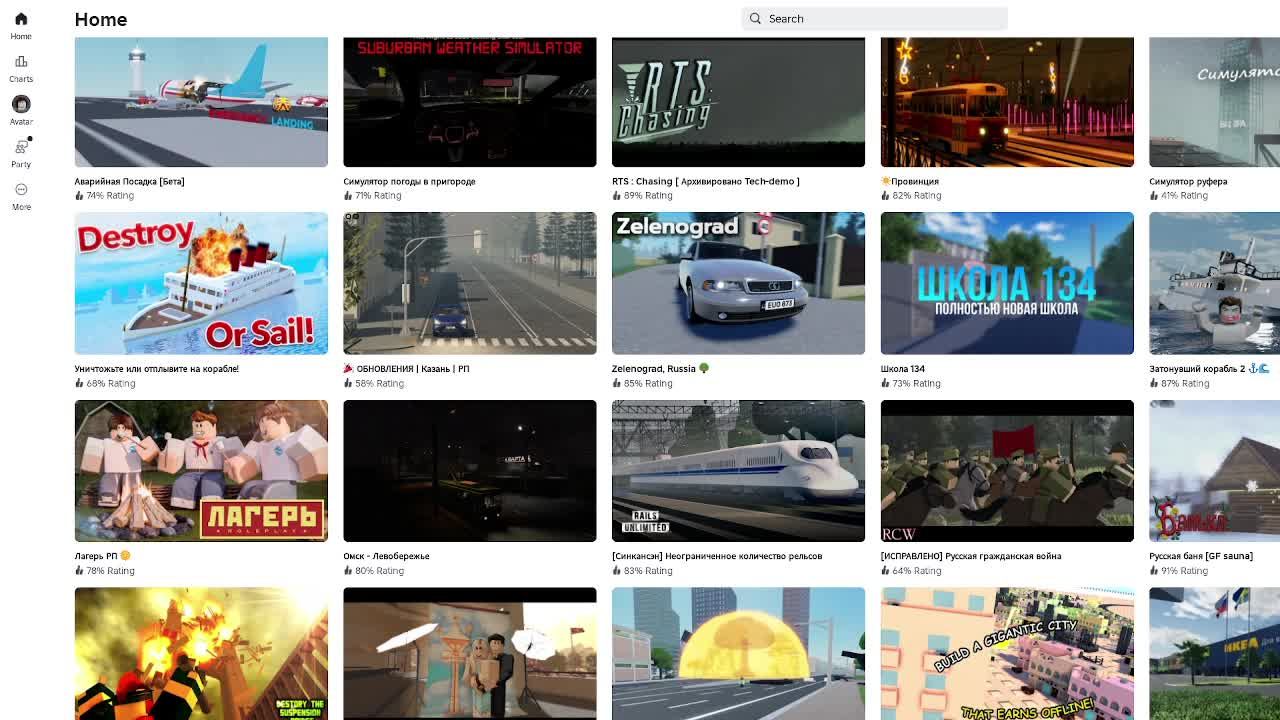Screen dimensions: 1280x720
Task: Click the search magnifier icon
Action: click(x=755, y=18)
